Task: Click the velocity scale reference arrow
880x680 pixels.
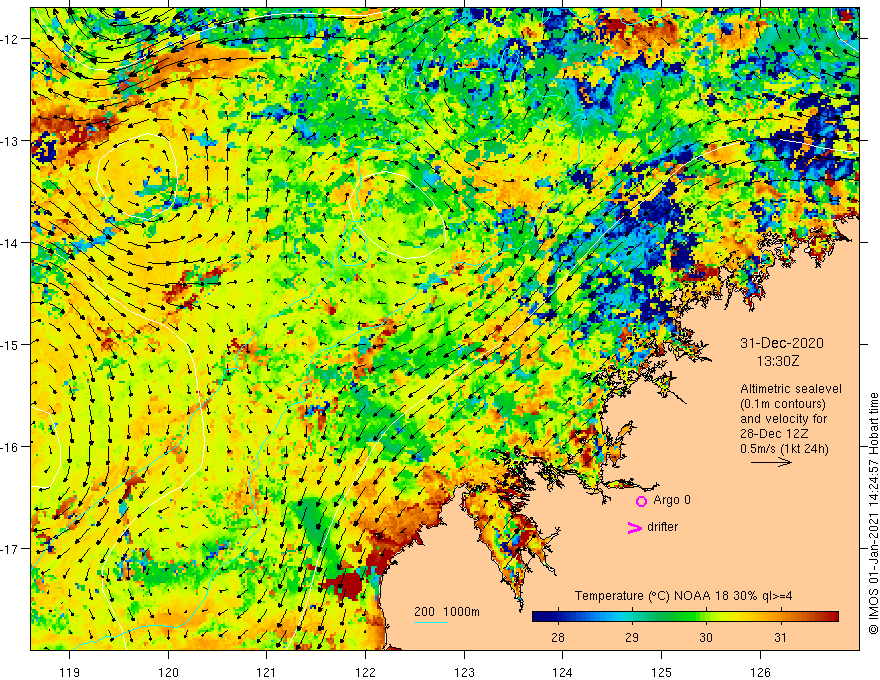Action: [x=771, y=462]
